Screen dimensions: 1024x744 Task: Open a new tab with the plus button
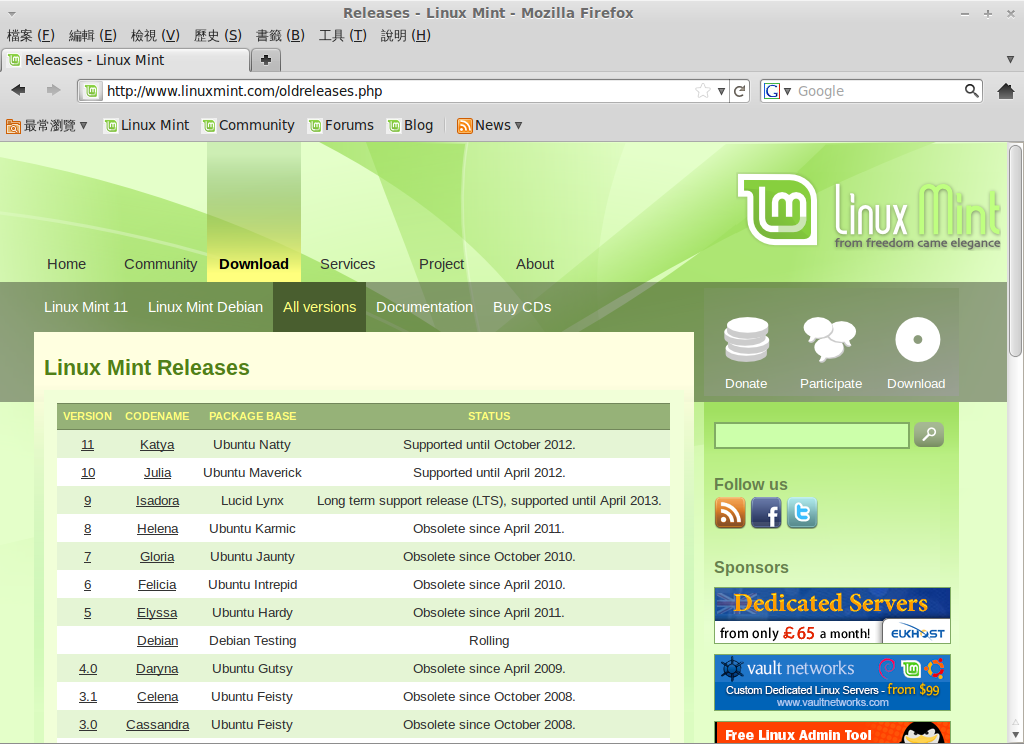[266, 60]
